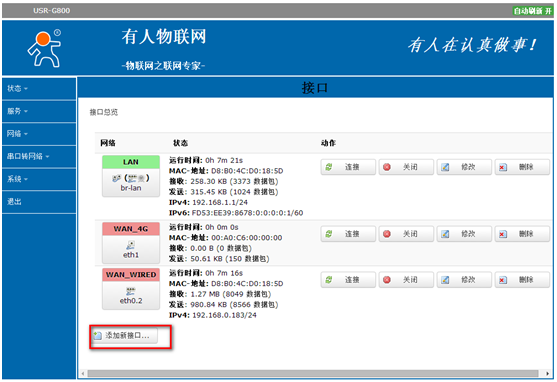This screenshot has height=382, width=557.
Task: Click the USR-G800 device title
Action: 52,11
